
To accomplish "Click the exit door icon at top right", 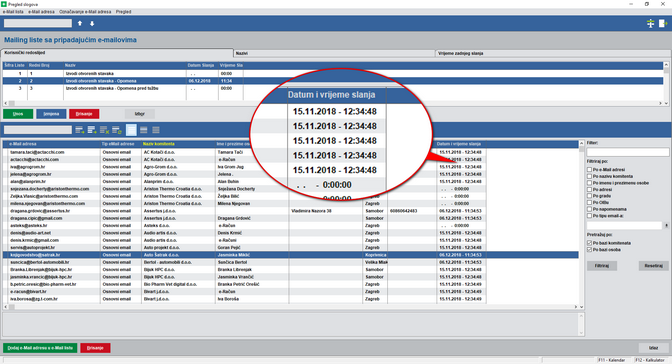I will pos(663,24).
